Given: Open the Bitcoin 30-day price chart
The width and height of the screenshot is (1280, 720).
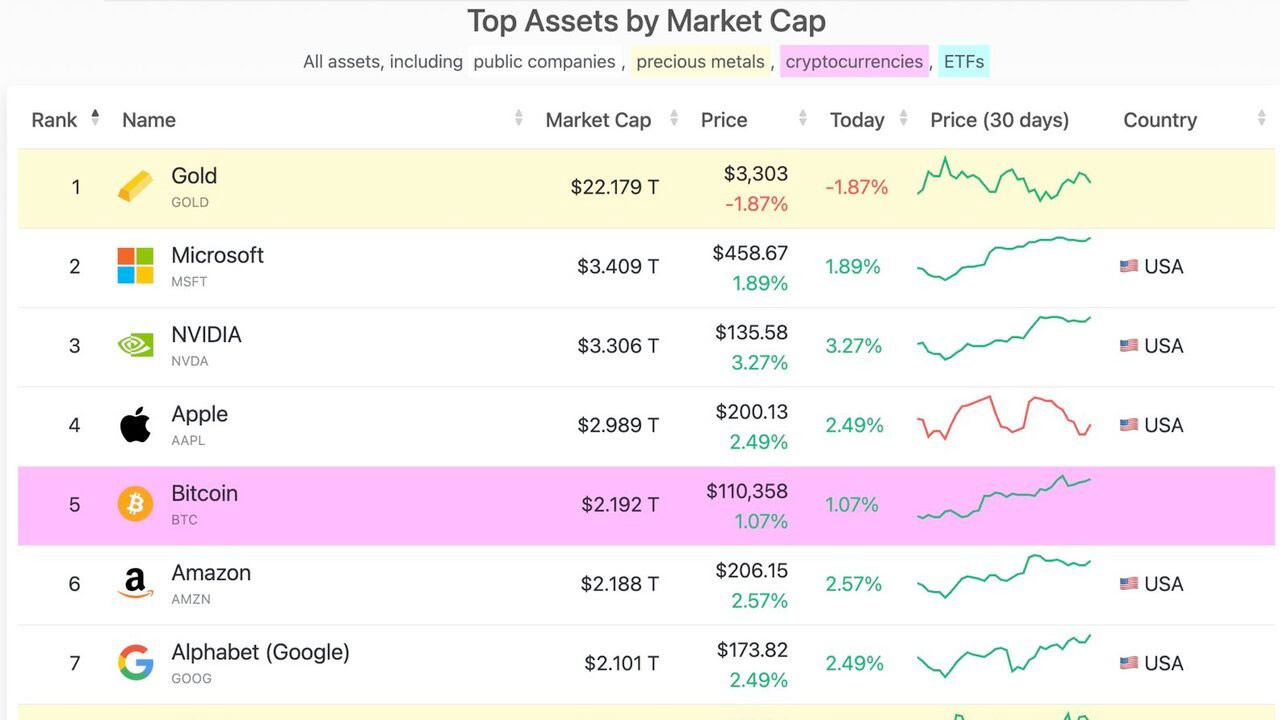Looking at the screenshot, I should tap(1004, 497).
